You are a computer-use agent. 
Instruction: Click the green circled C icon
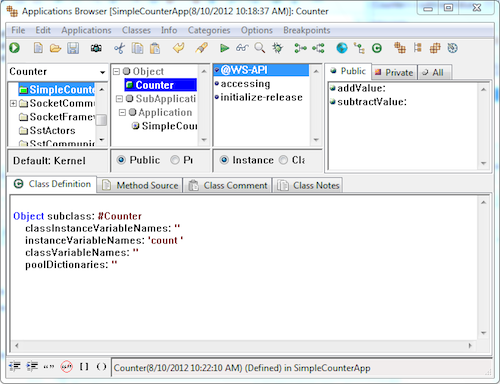[377, 48]
